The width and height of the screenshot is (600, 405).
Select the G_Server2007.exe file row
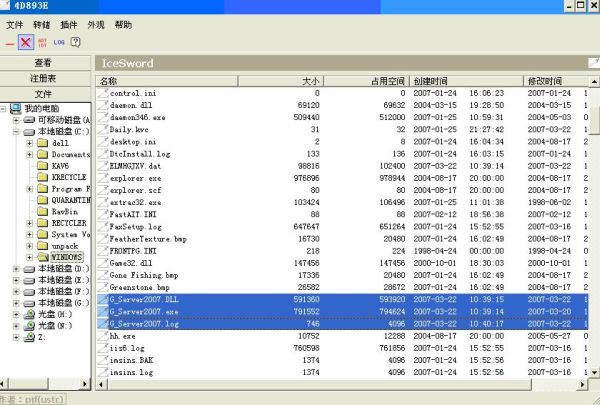point(342,312)
